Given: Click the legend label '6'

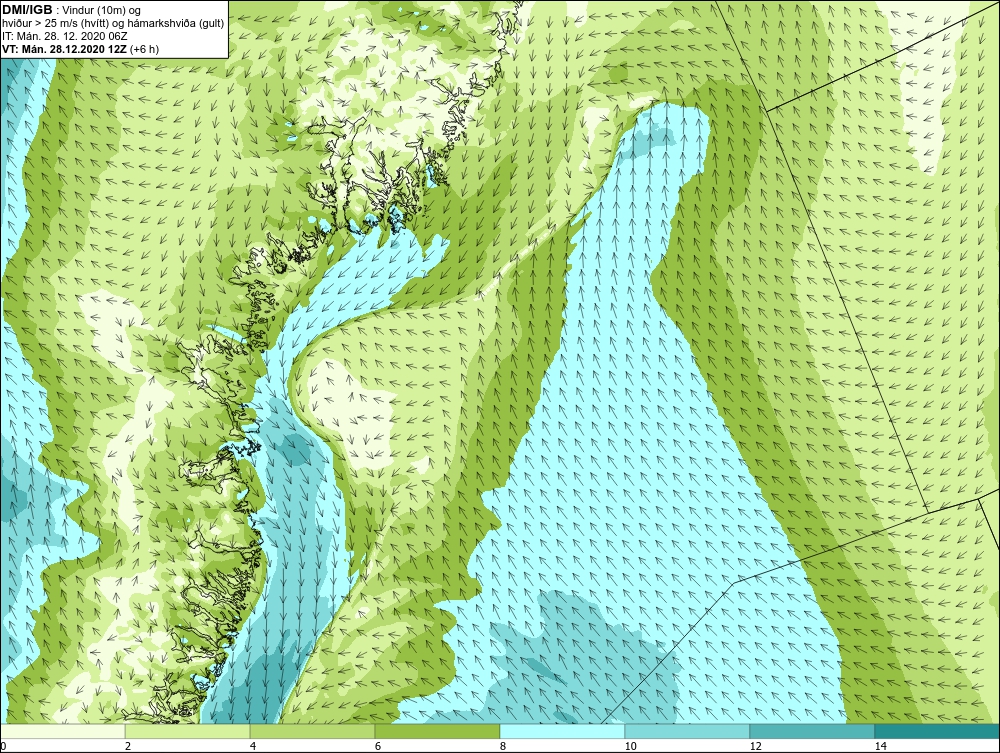Looking at the screenshot, I should point(378,746).
